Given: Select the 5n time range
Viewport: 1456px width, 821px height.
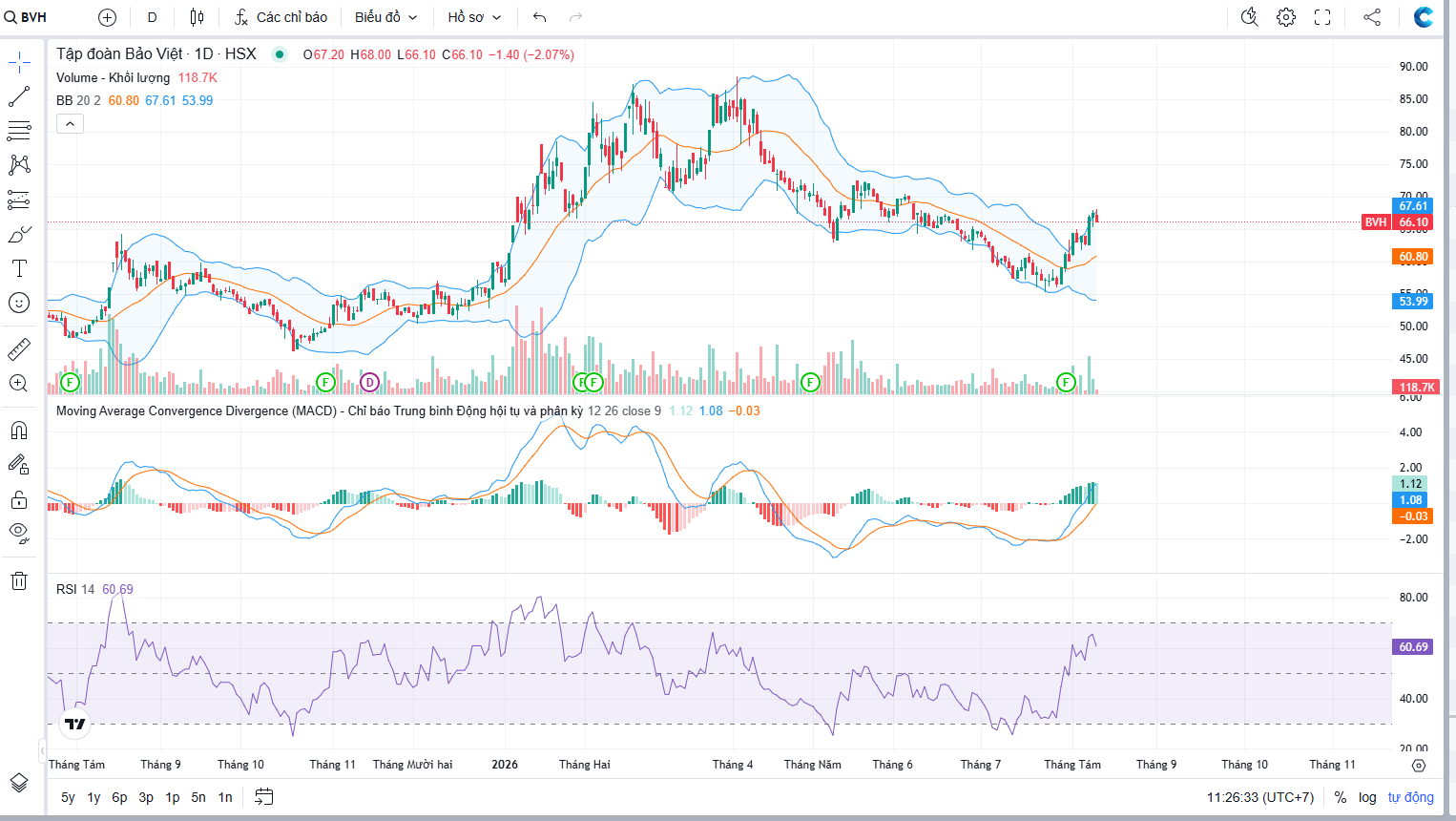Looking at the screenshot, I should (198, 797).
